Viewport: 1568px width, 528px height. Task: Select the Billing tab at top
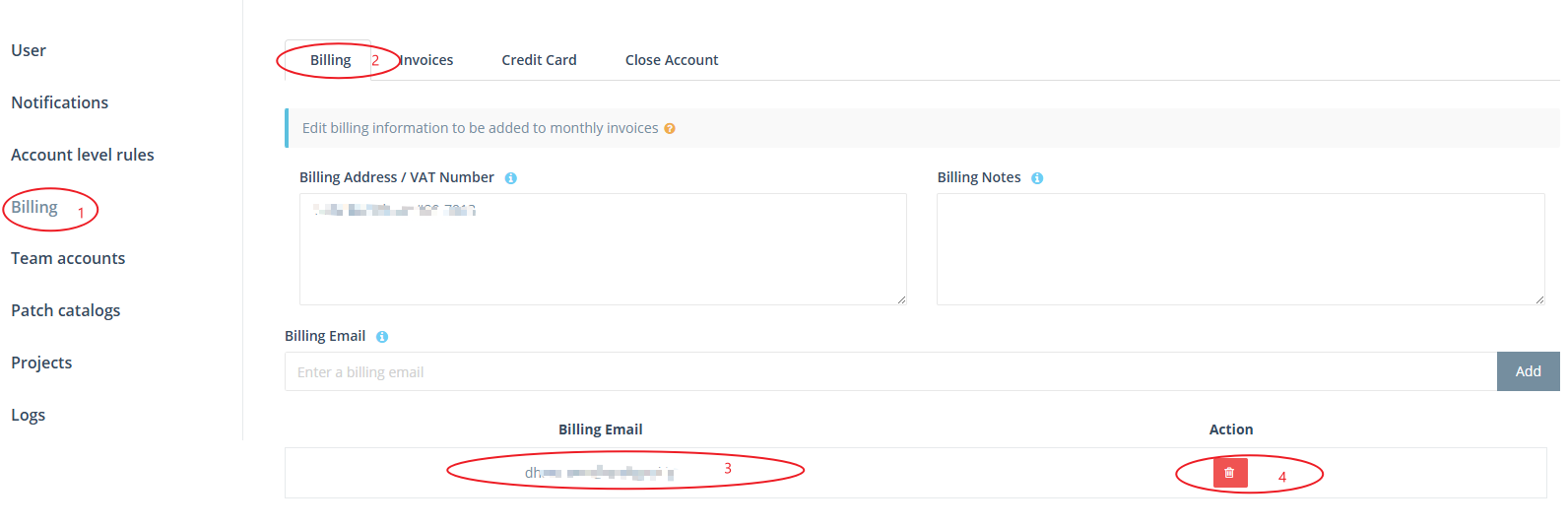pos(330,60)
